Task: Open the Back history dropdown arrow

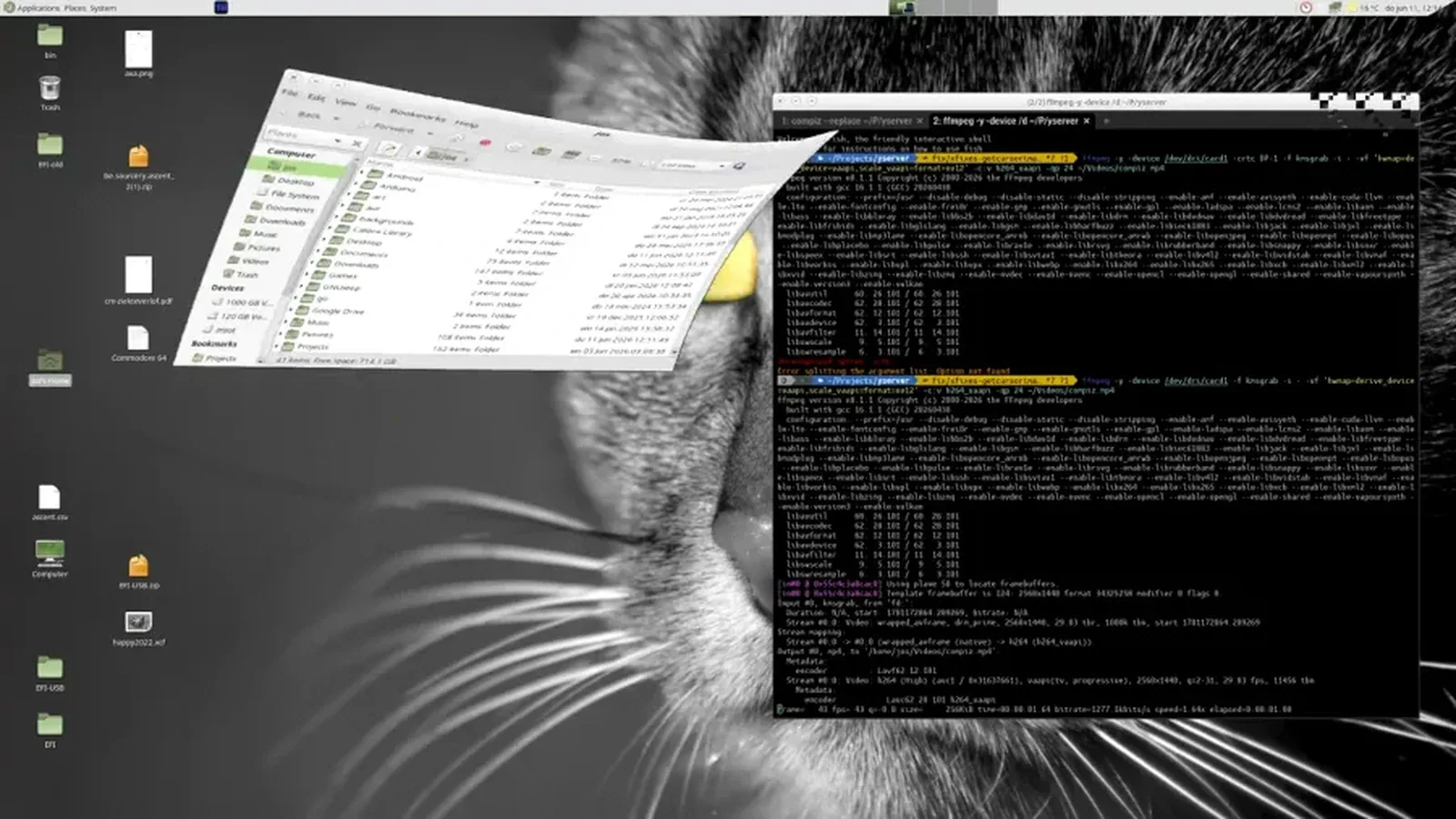Action: point(337,118)
